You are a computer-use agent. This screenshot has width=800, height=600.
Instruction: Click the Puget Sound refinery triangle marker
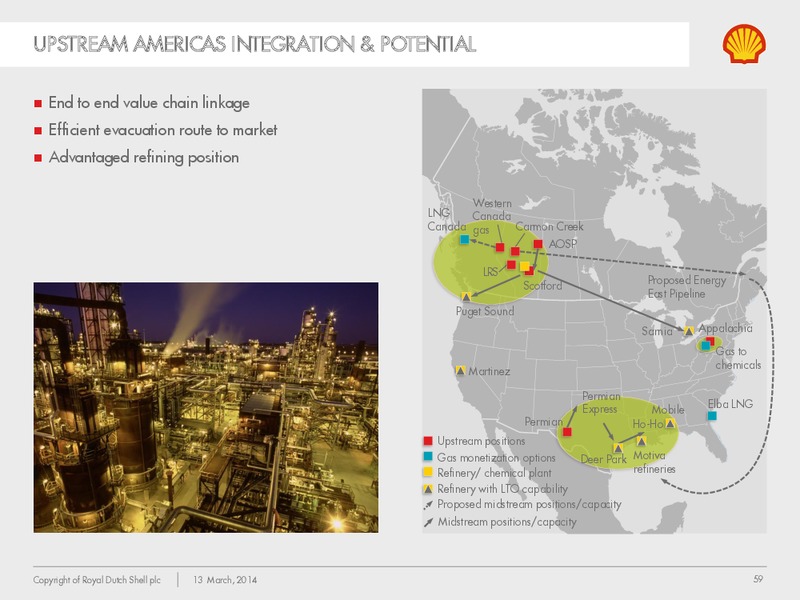[466, 296]
